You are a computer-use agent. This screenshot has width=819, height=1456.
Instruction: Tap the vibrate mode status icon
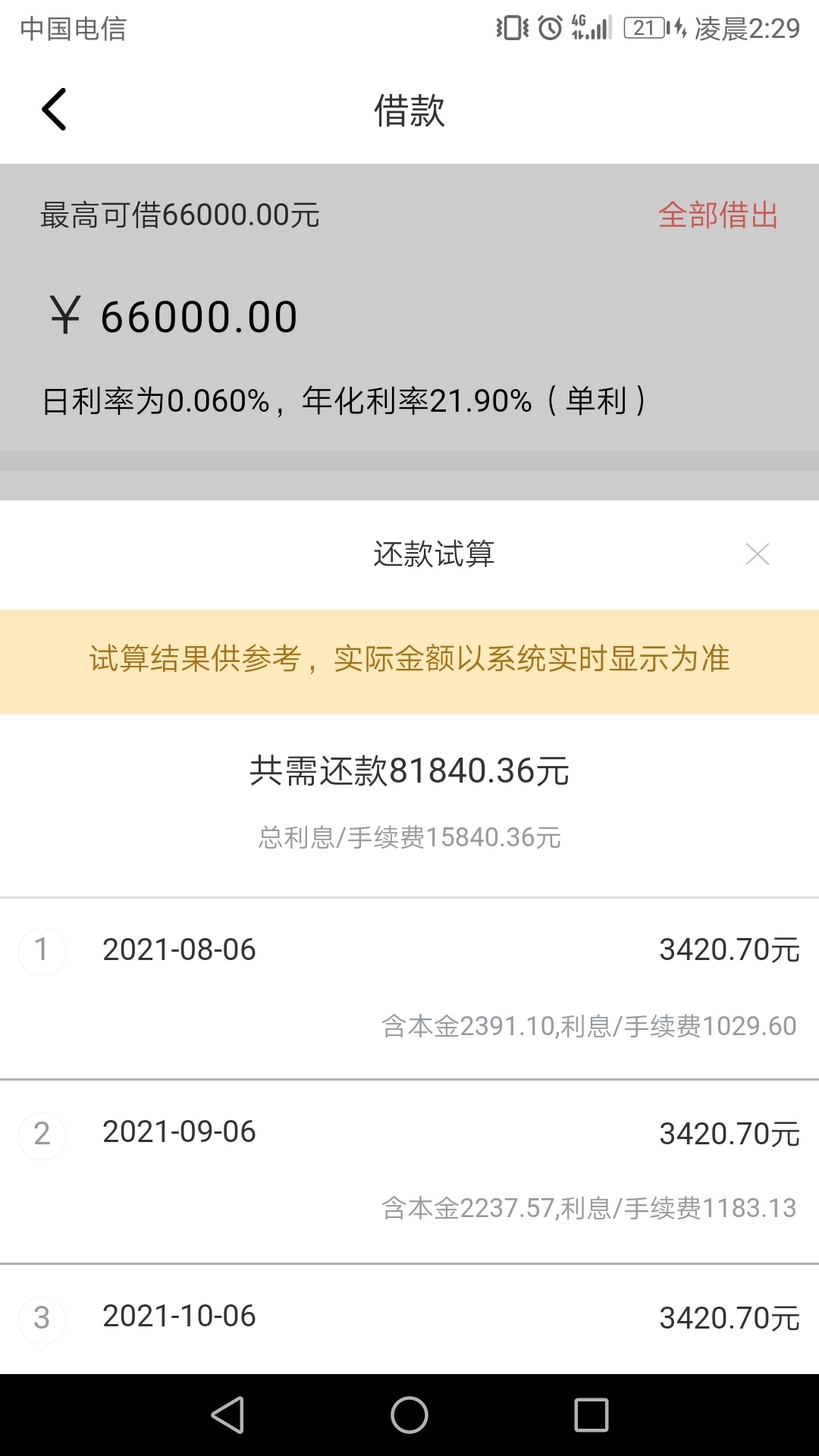coord(513,29)
